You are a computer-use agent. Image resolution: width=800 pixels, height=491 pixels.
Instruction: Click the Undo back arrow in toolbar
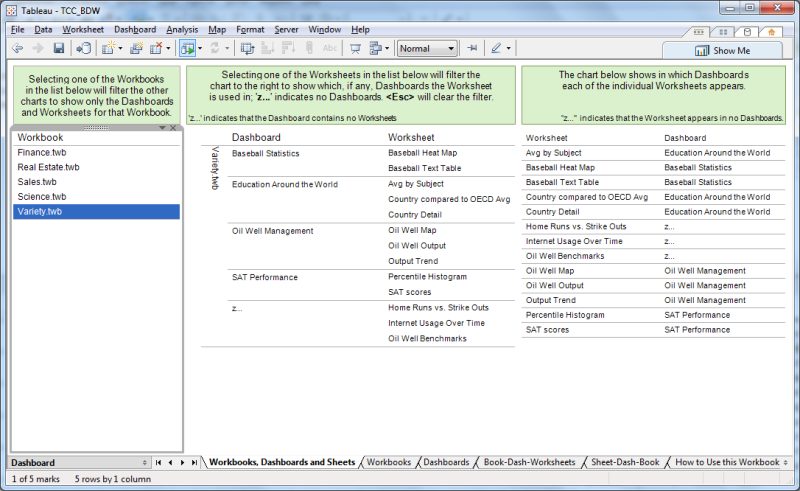(x=17, y=48)
